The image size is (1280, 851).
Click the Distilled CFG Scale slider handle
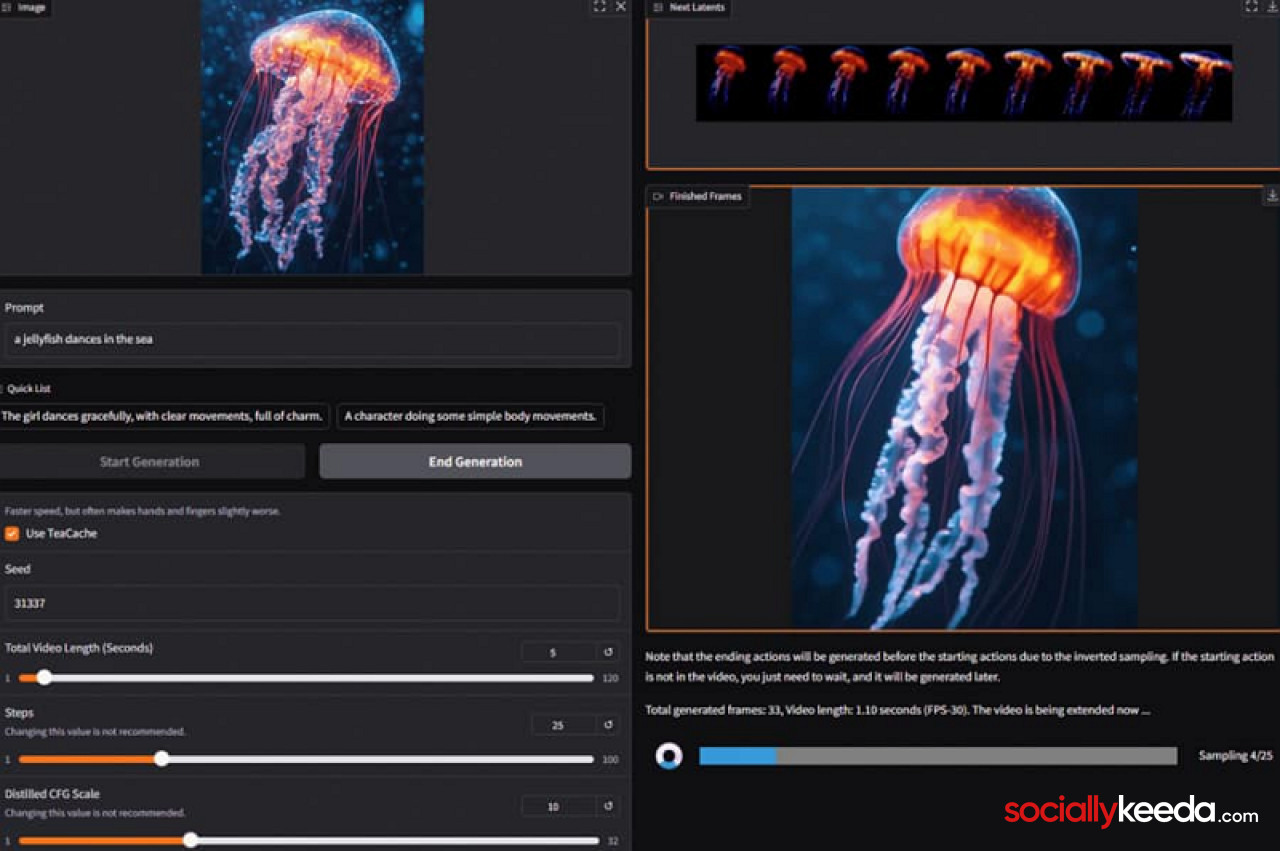191,840
